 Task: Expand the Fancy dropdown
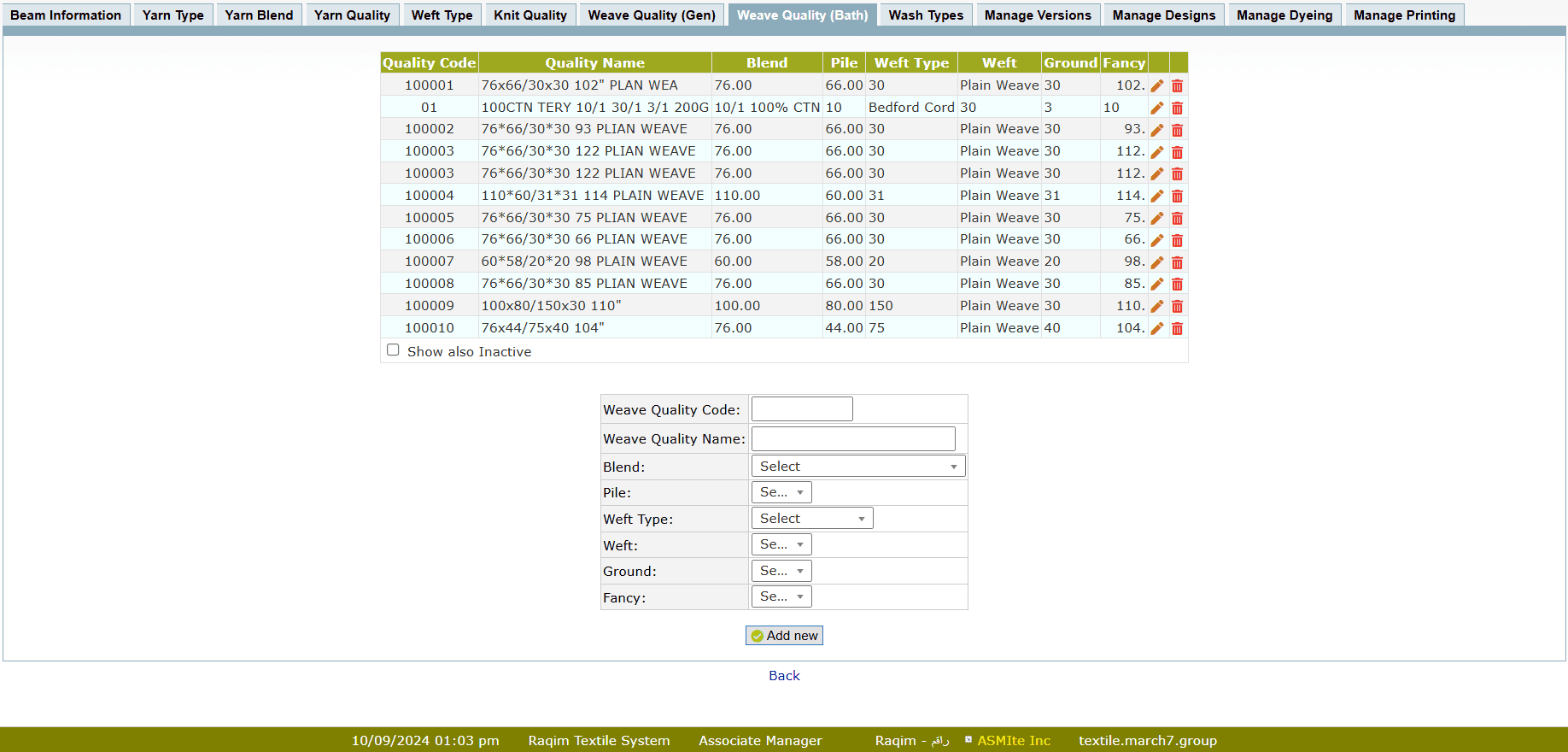[x=781, y=596]
